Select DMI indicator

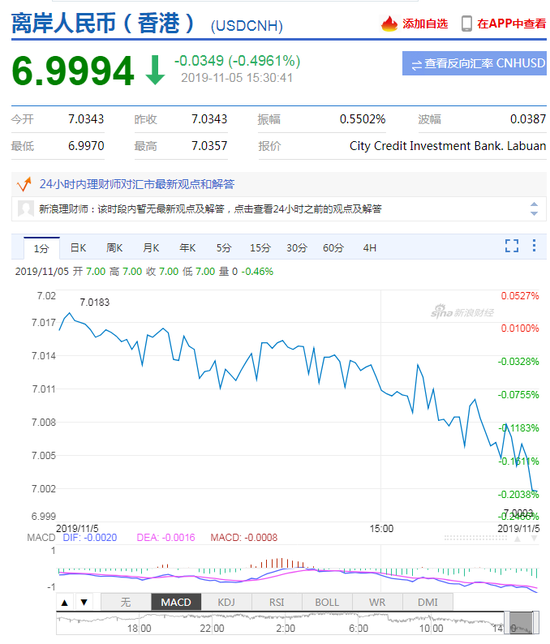[x=428, y=603]
